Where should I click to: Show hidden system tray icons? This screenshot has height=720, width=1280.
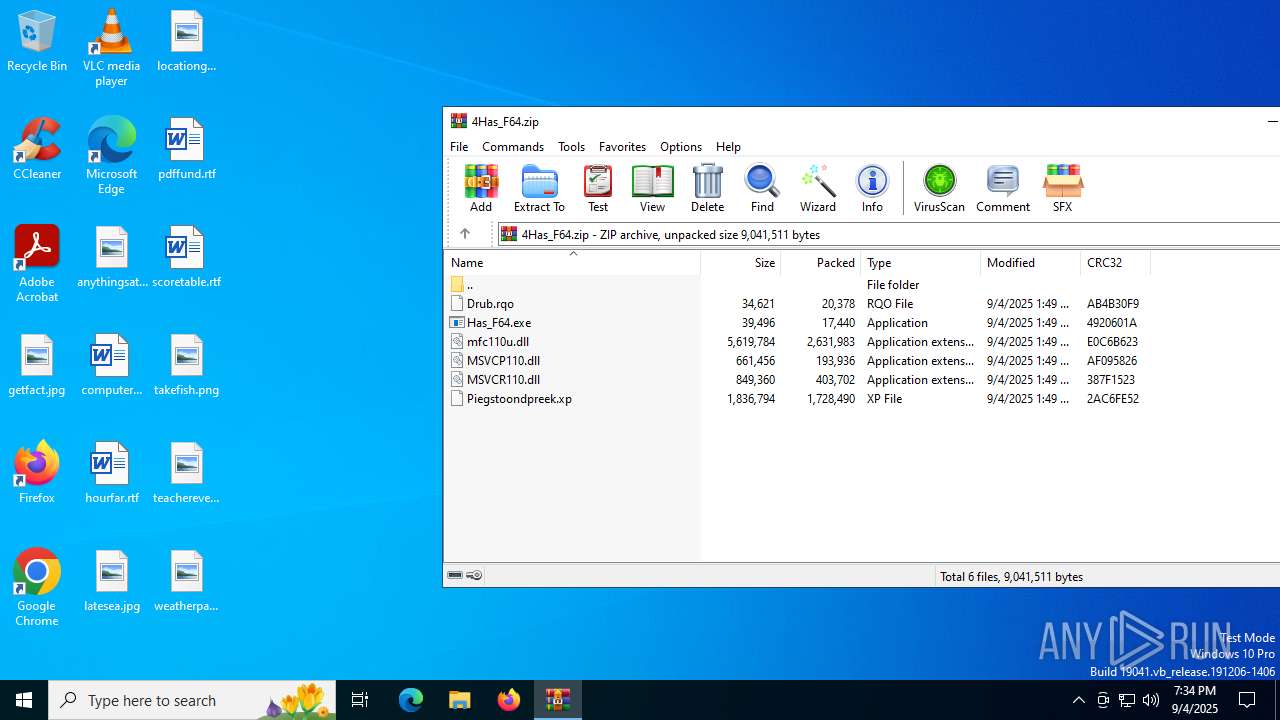[1078, 700]
